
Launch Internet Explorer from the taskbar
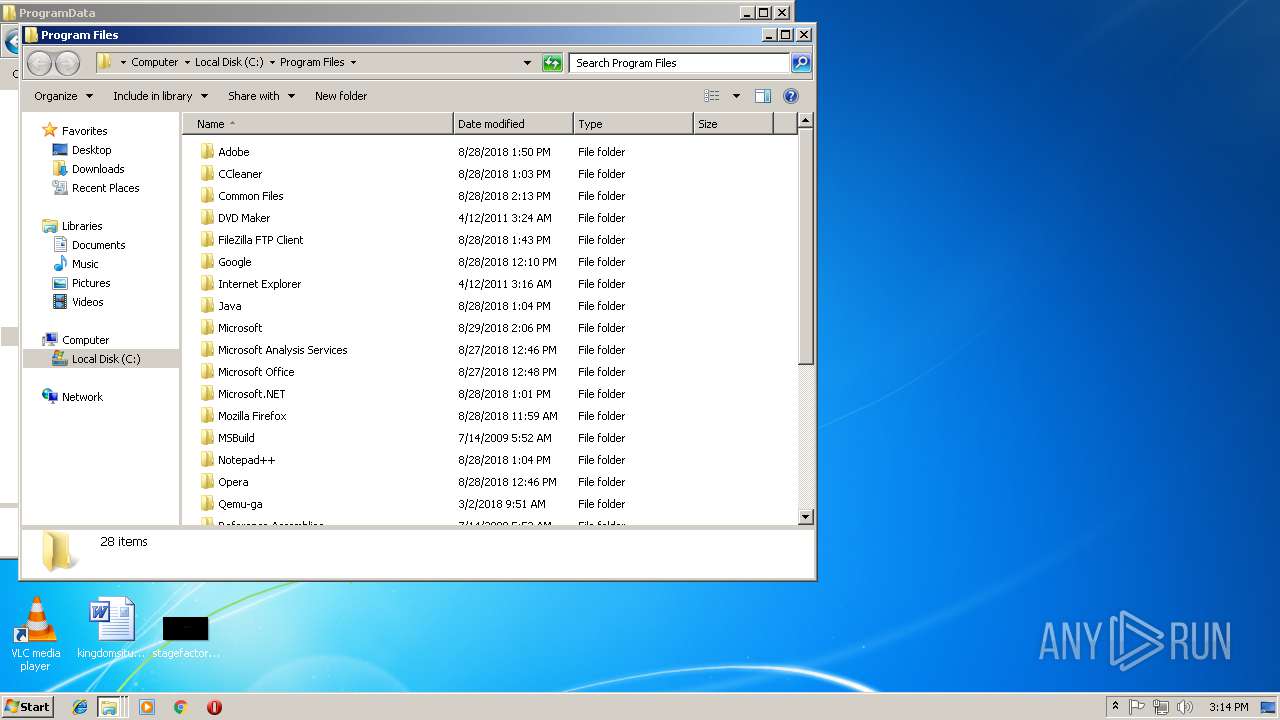click(x=80, y=707)
